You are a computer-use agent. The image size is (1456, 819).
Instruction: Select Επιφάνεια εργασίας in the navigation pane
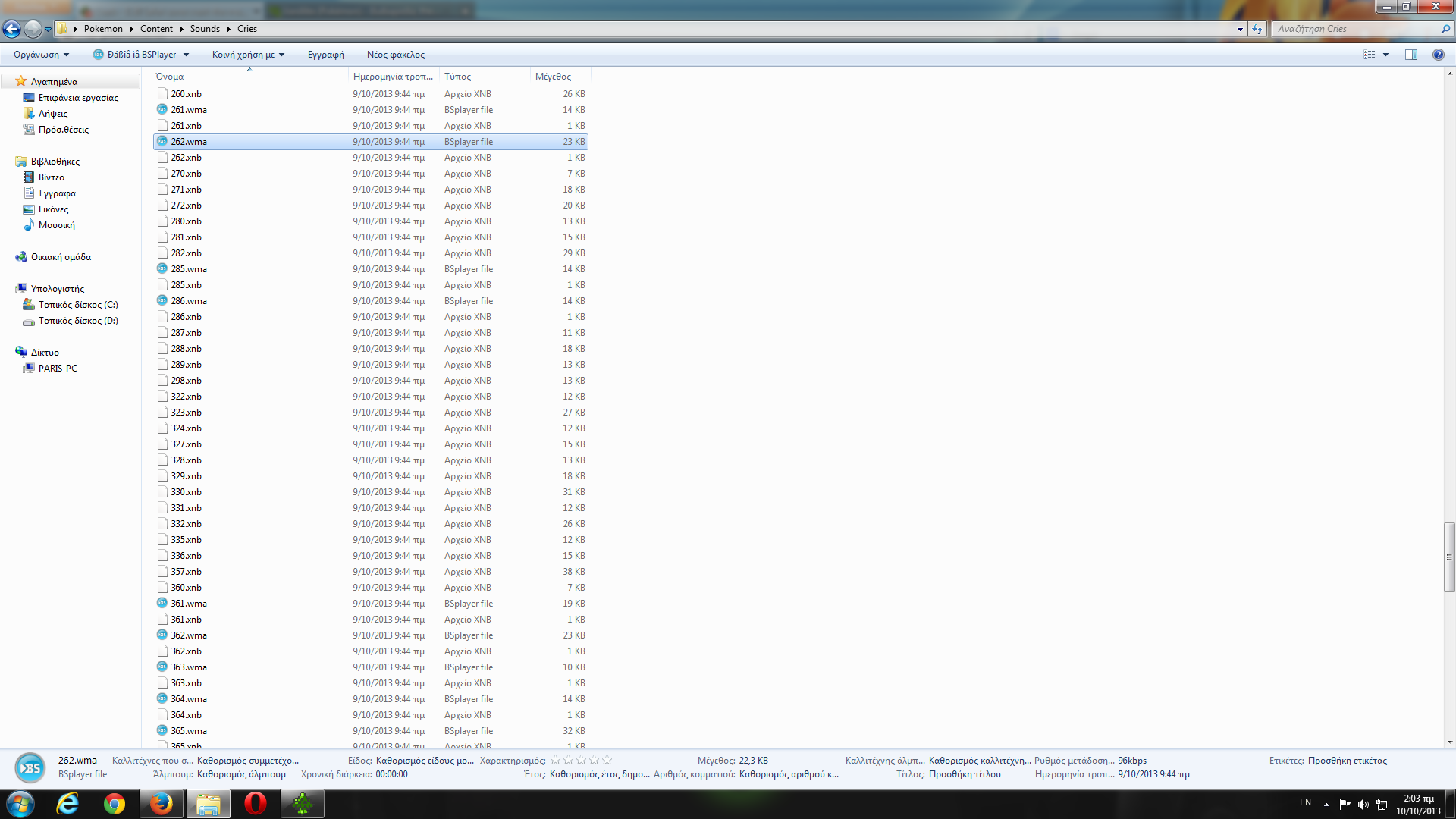[78, 98]
